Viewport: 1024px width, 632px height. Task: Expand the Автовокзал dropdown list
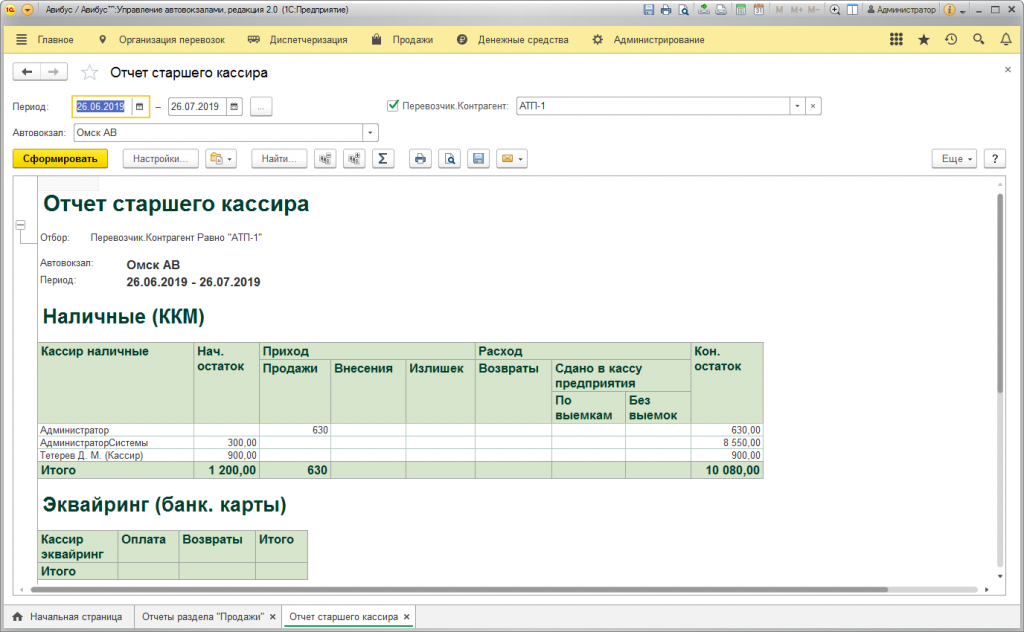pos(370,132)
